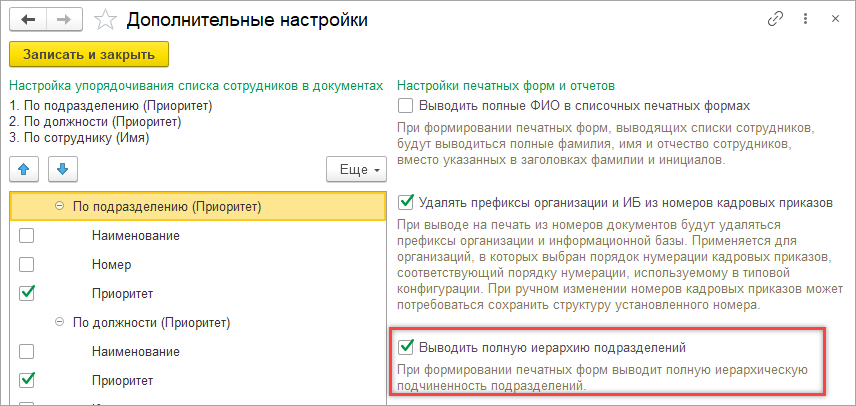Viewport: 856px width, 406px height.
Task: Click '2. По должности (Приоритет)' summary line
Action: tap(96, 122)
